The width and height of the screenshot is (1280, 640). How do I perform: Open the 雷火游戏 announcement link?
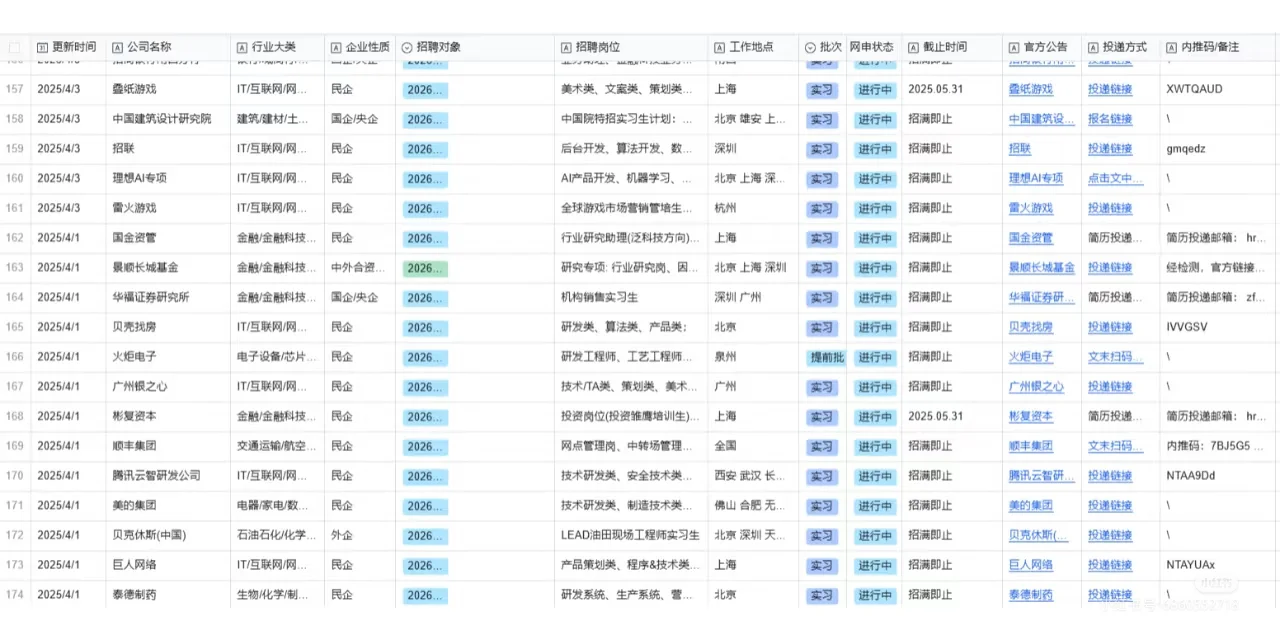pos(1030,208)
